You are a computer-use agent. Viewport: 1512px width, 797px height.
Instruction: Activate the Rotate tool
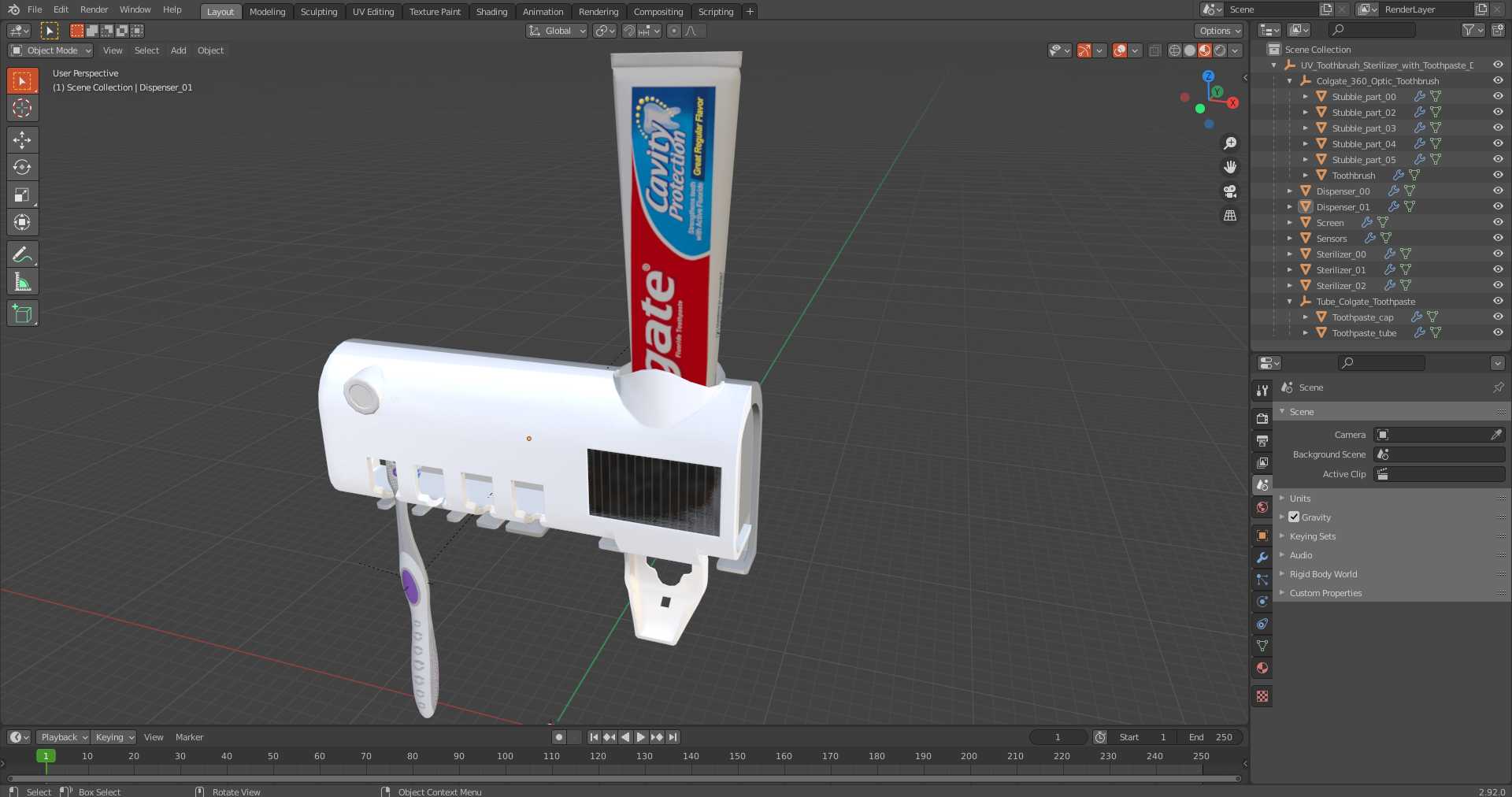click(22, 167)
